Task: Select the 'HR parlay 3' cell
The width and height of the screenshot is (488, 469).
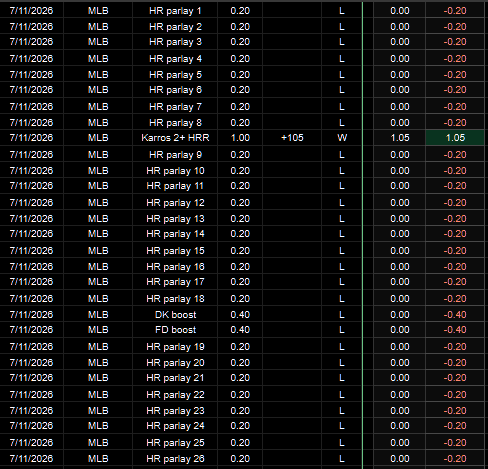Action: pos(175,42)
